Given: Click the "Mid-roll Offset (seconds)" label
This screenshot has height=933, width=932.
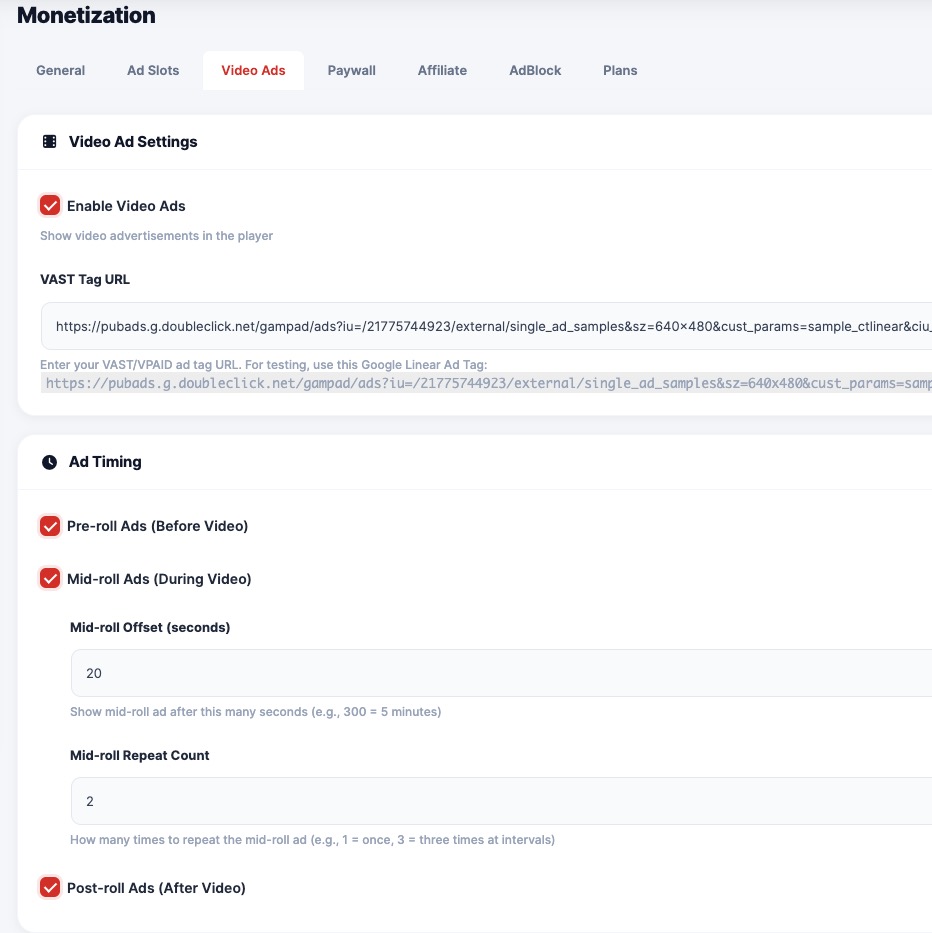Looking at the screenshot, I should pos(150,628).
